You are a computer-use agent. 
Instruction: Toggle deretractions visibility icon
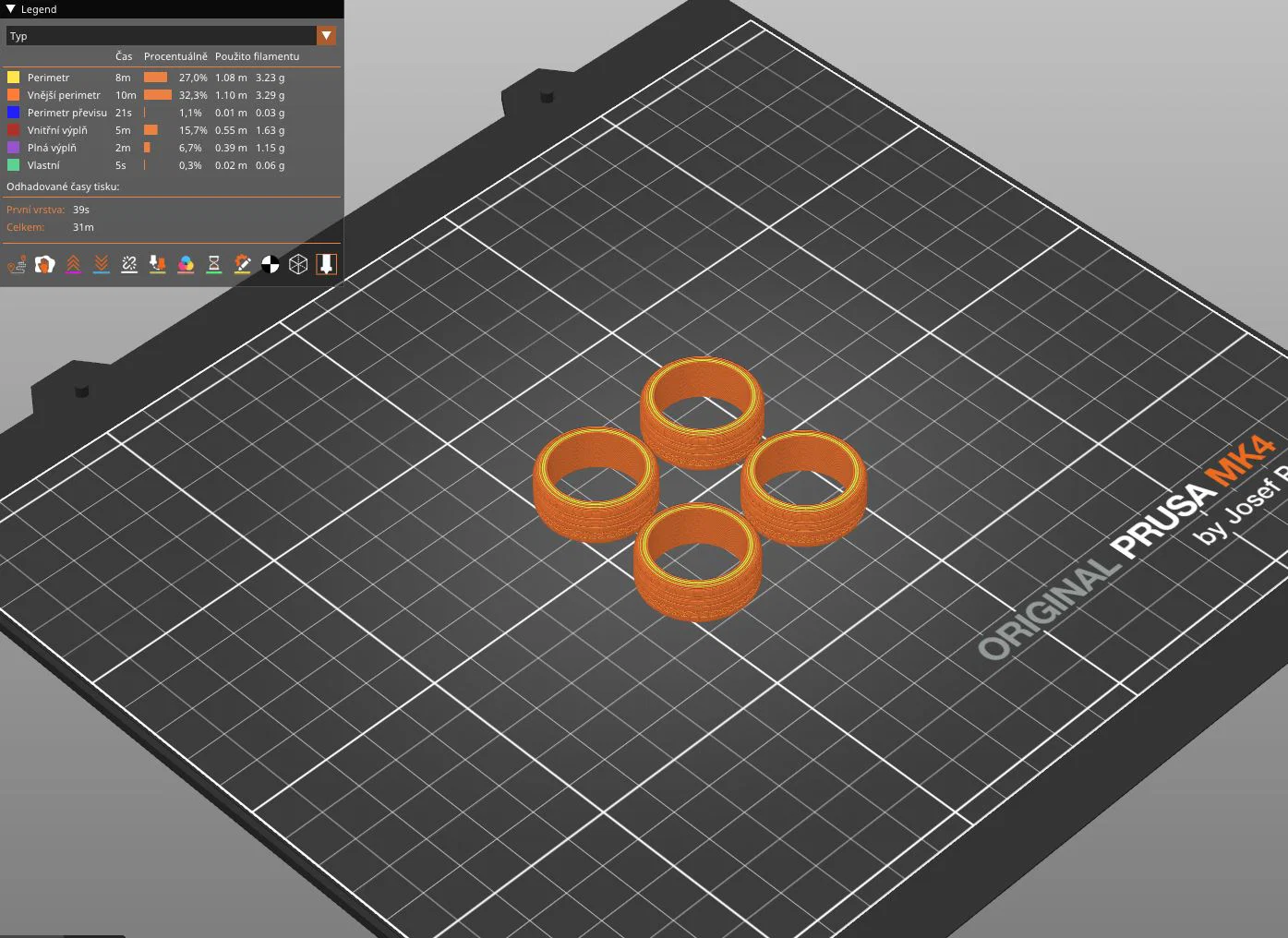(x=102, y=265)
